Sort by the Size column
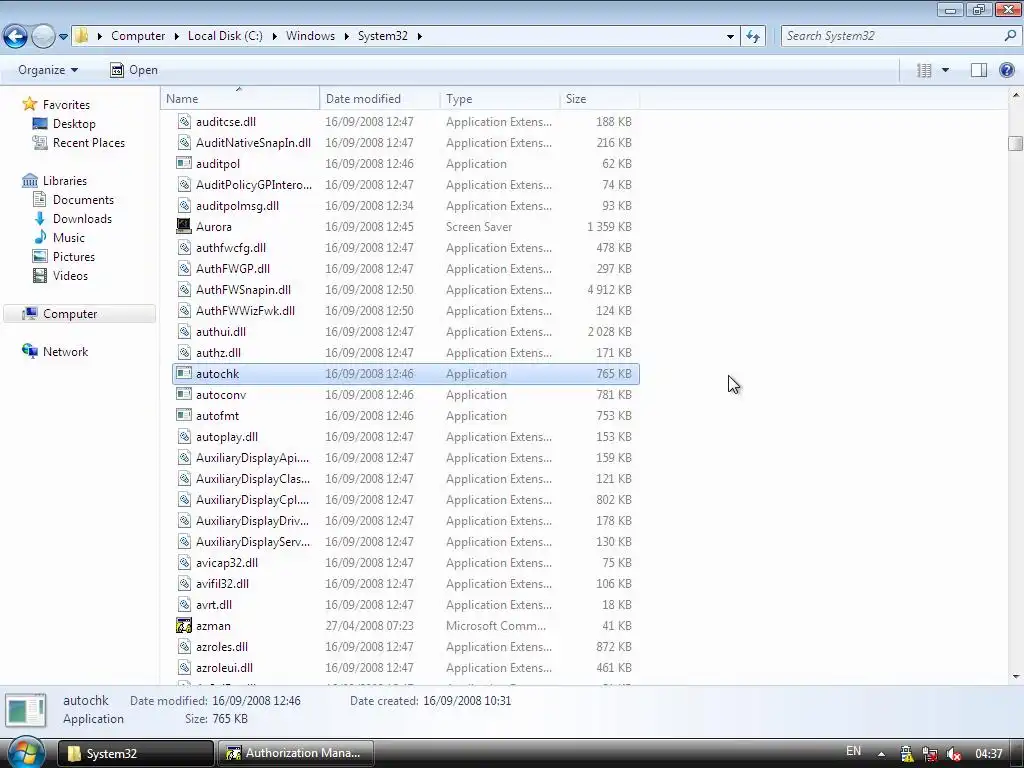Screen dimensions: 1024x768 (x=600, y=99)
